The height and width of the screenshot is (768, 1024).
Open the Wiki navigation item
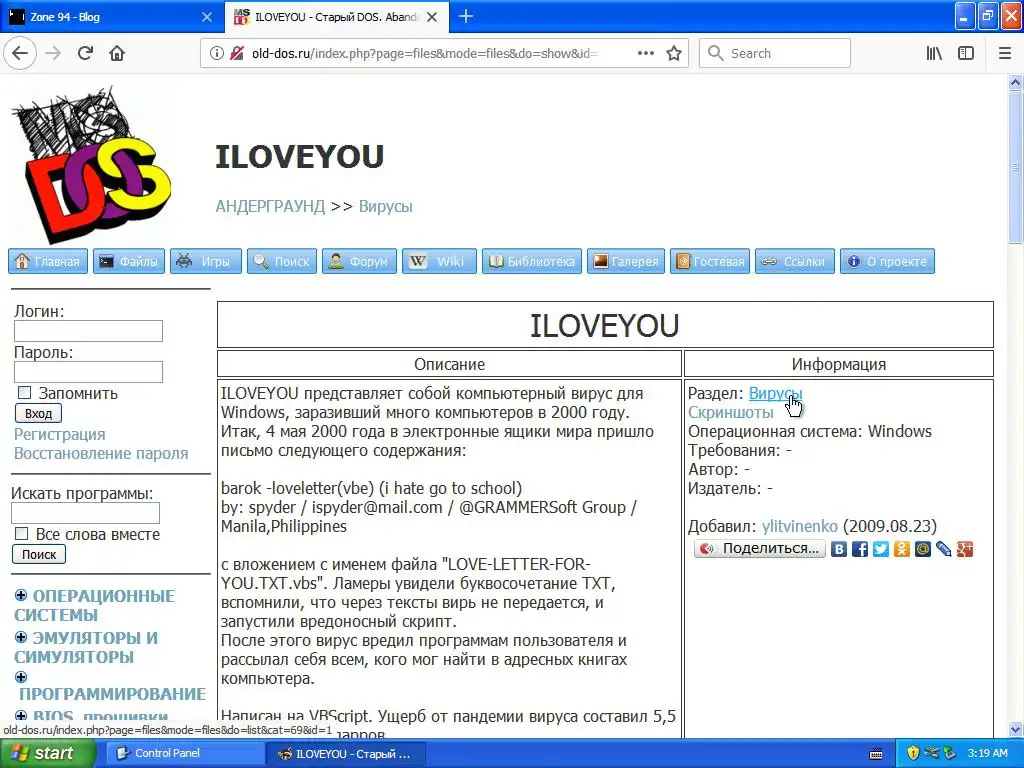click(x=439, y=261)
